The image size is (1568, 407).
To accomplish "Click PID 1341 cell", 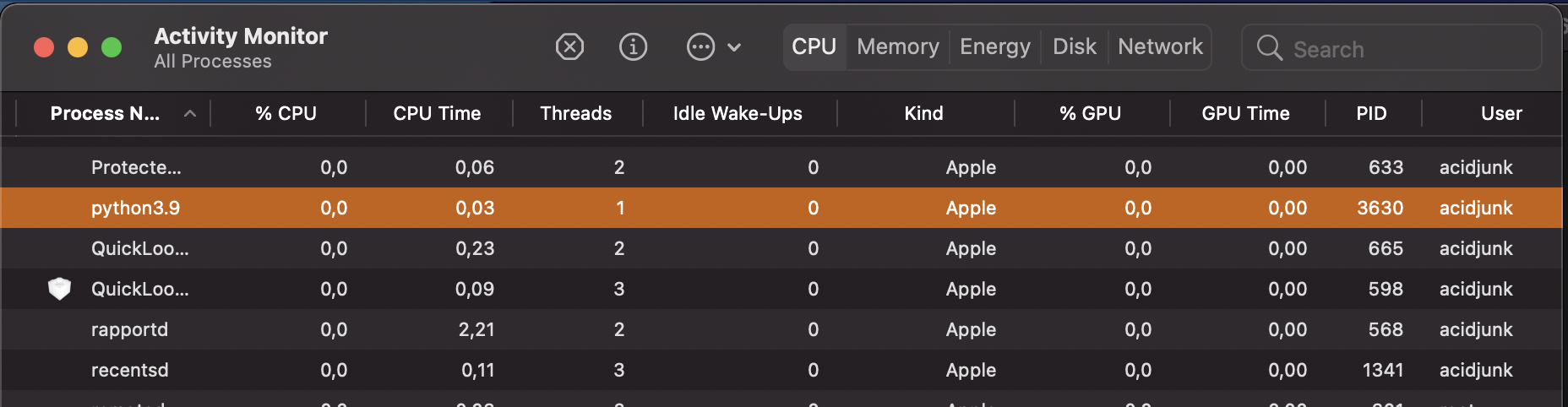I will (x=1383, y=370).
